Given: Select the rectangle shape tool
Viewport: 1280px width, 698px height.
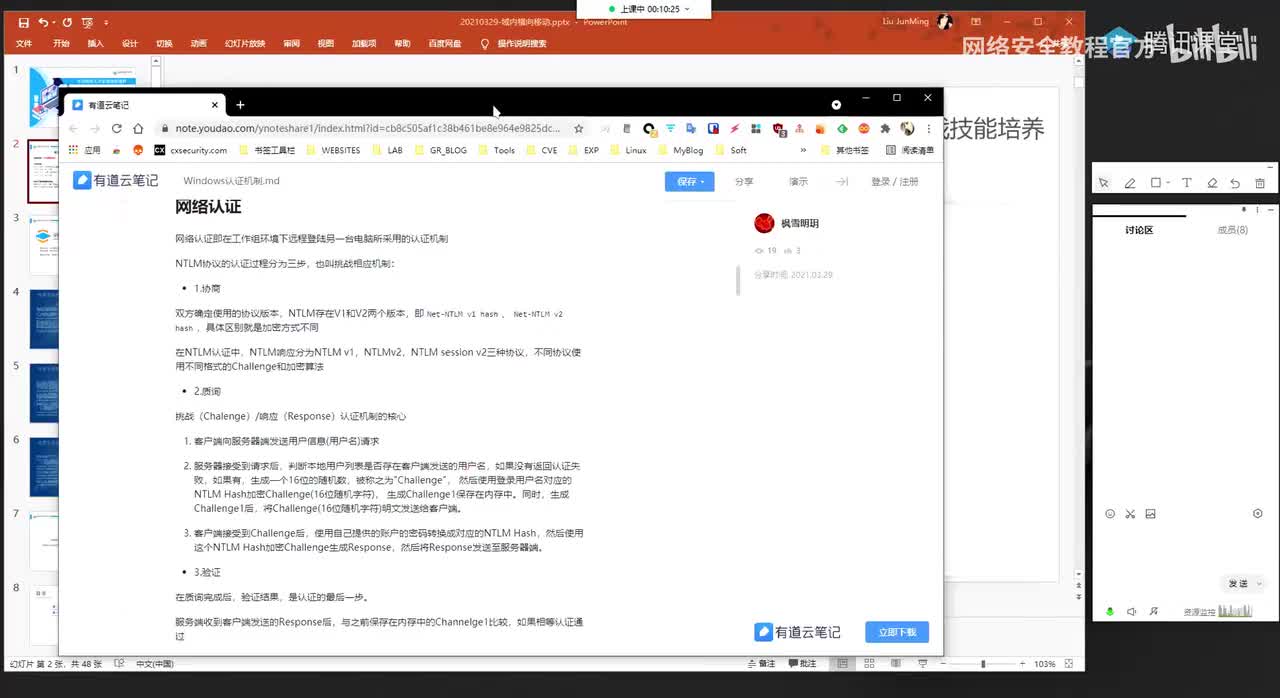Looking at the screenshot, I should 1156,183.
